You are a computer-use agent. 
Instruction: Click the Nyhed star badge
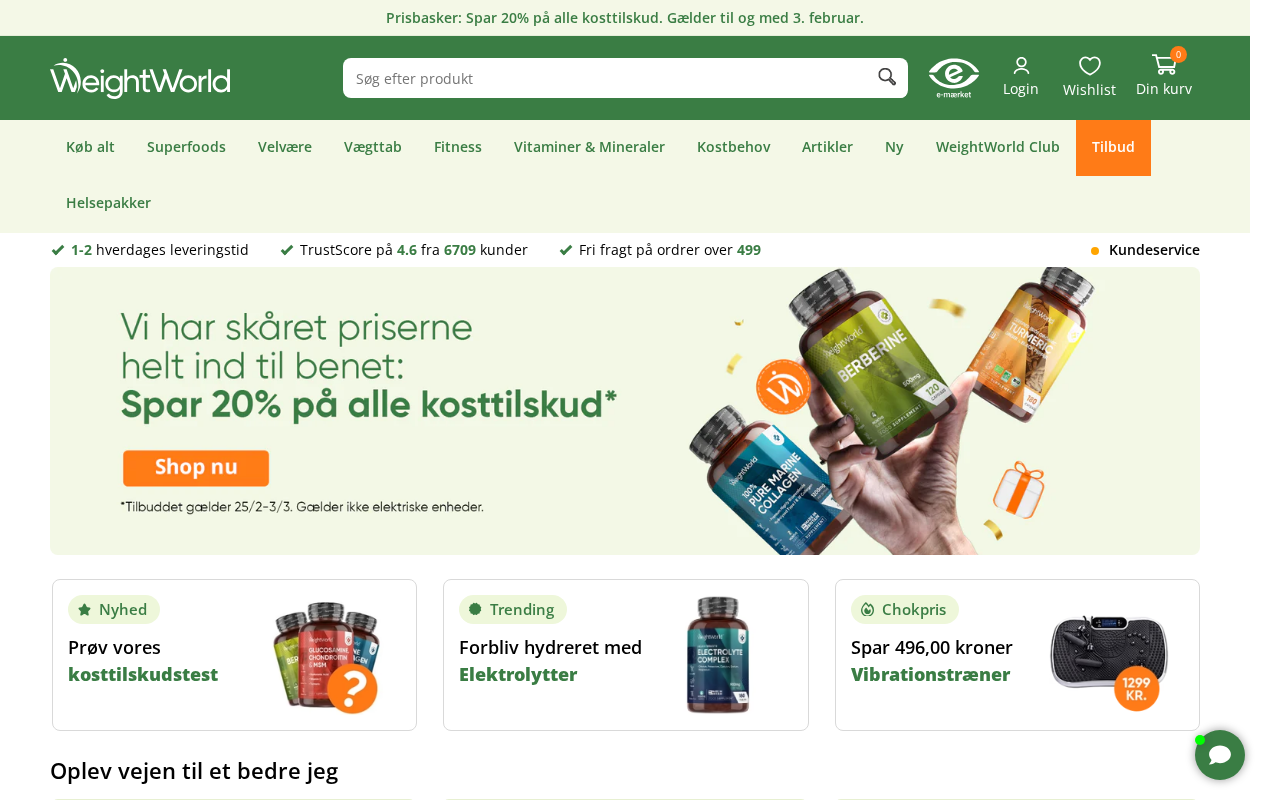click(x=114, y=609)
